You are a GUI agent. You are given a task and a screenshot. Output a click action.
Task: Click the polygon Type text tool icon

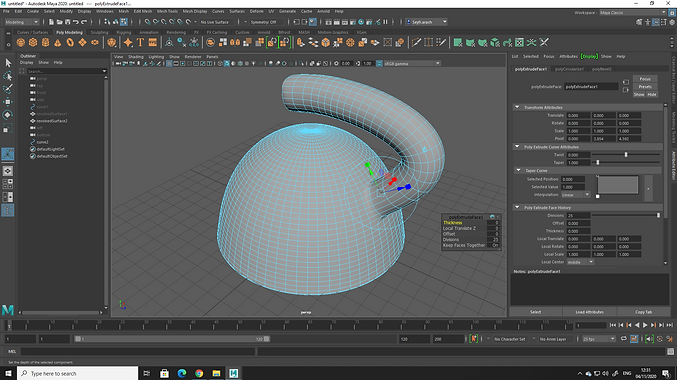[x=140, y=42]
